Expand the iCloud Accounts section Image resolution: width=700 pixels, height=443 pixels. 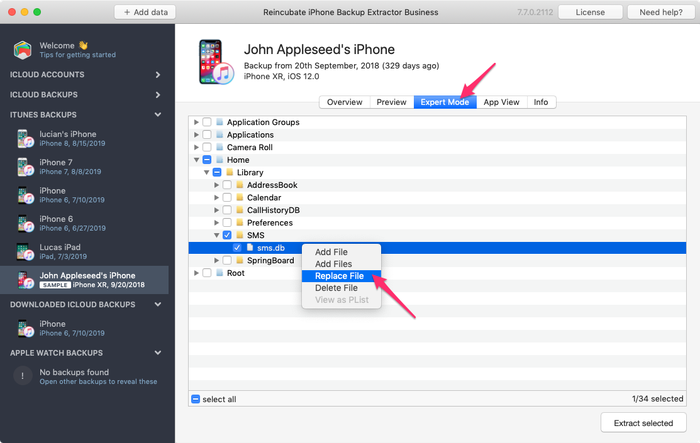click(x=158, y=75)
